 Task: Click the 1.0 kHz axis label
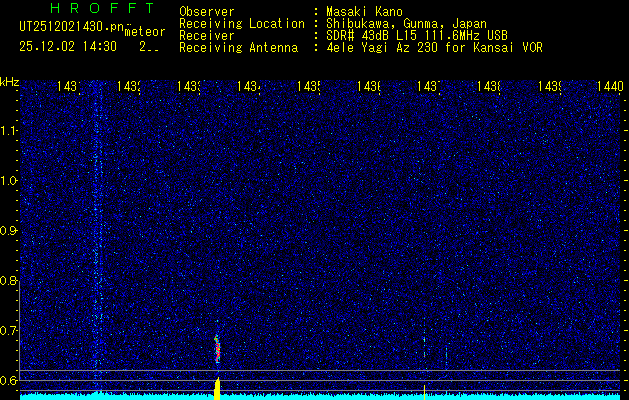click(10, 181)
